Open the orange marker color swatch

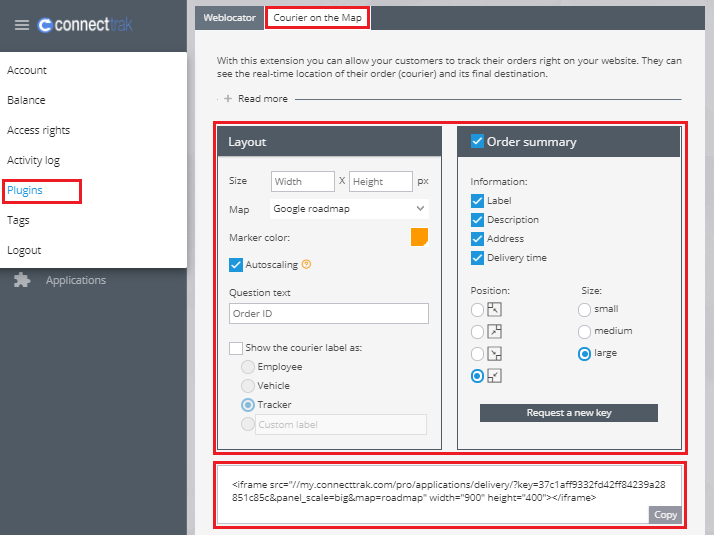419,237
